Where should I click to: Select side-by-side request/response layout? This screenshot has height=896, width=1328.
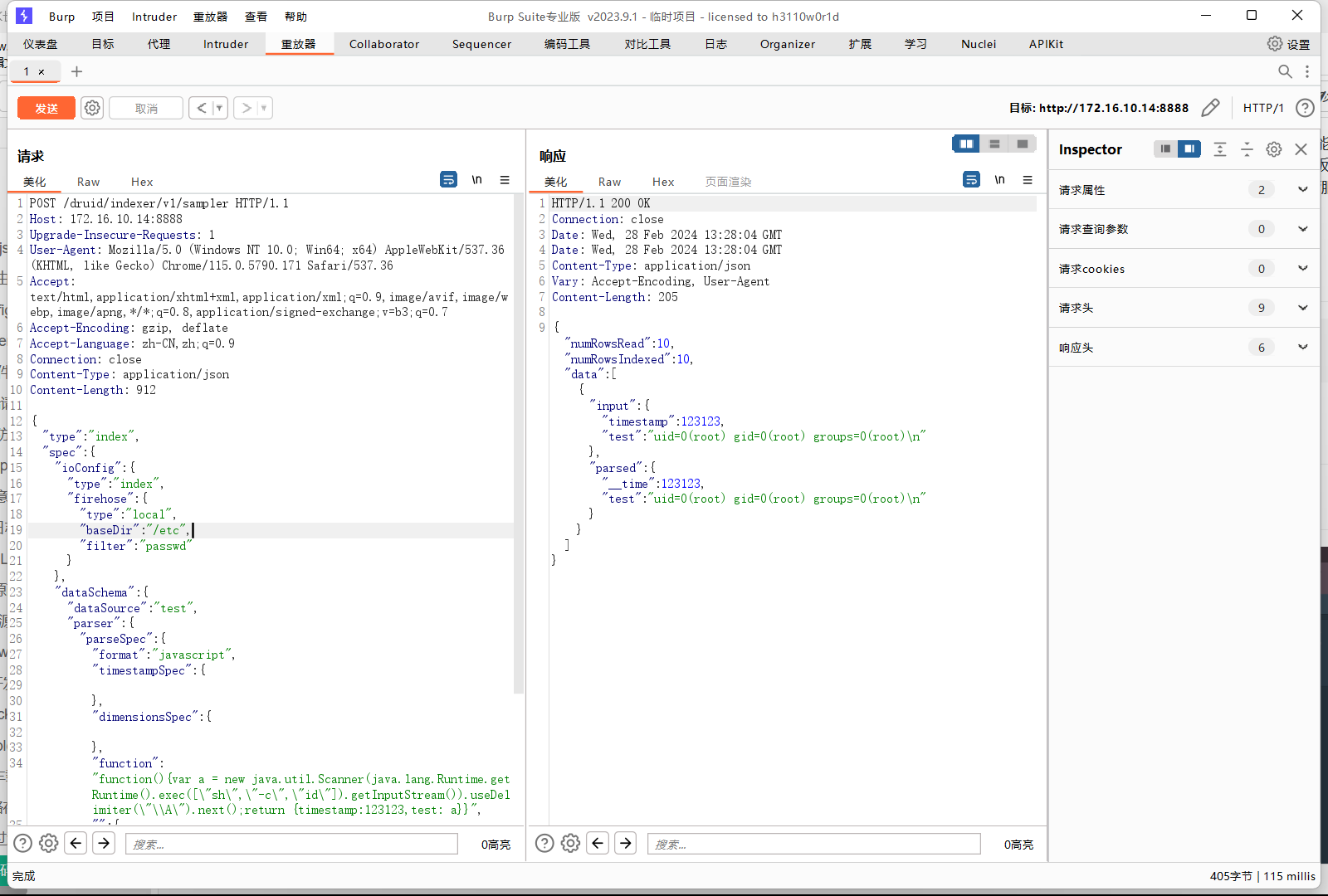pyautogui.click(x=966, y=144)
